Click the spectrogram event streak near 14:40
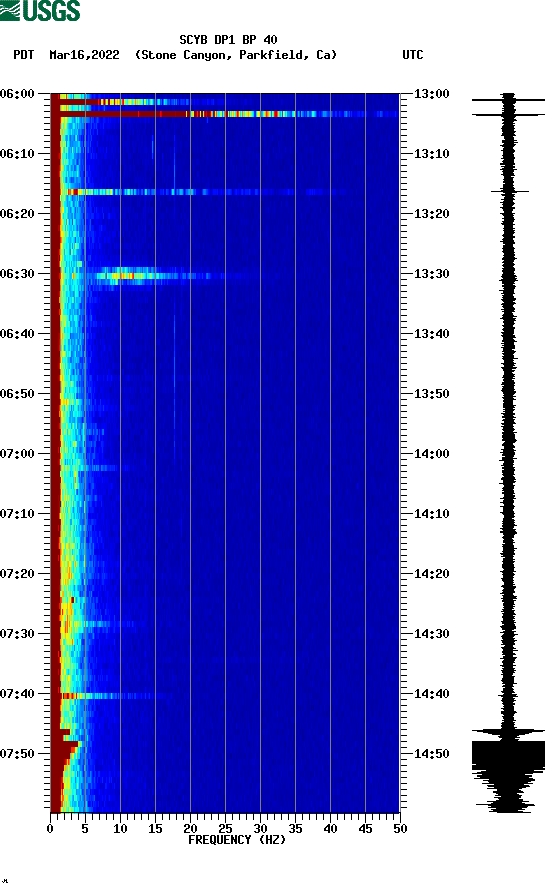 coord(117,696)
